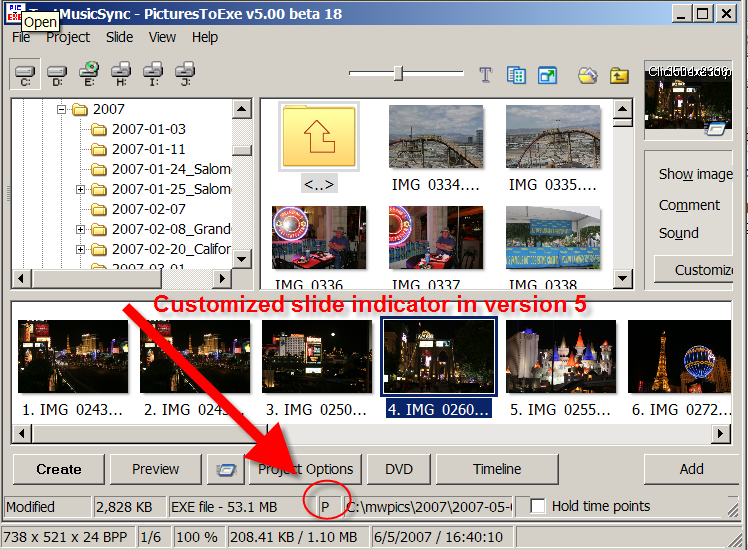The image size is (748, 550).
Task: Open the Timeline view
Action: 497,469
